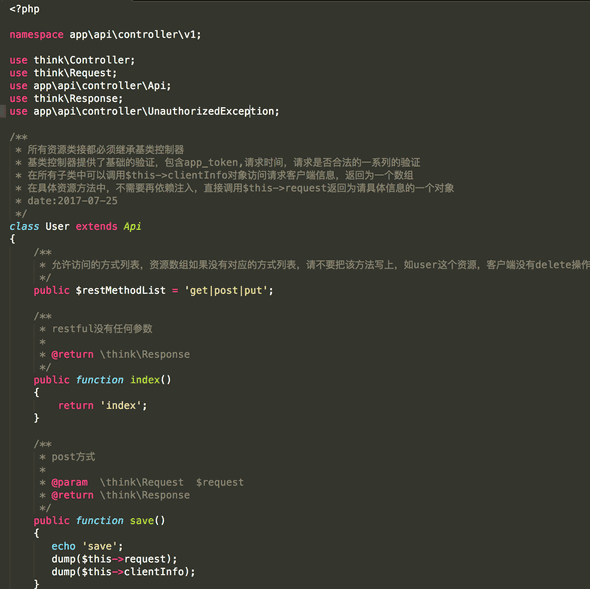Image resolution: width=590 pixels, height=589 pixels.
Task: Click the line 'dump($this->clientInfo);'
Action: point(123,572)
